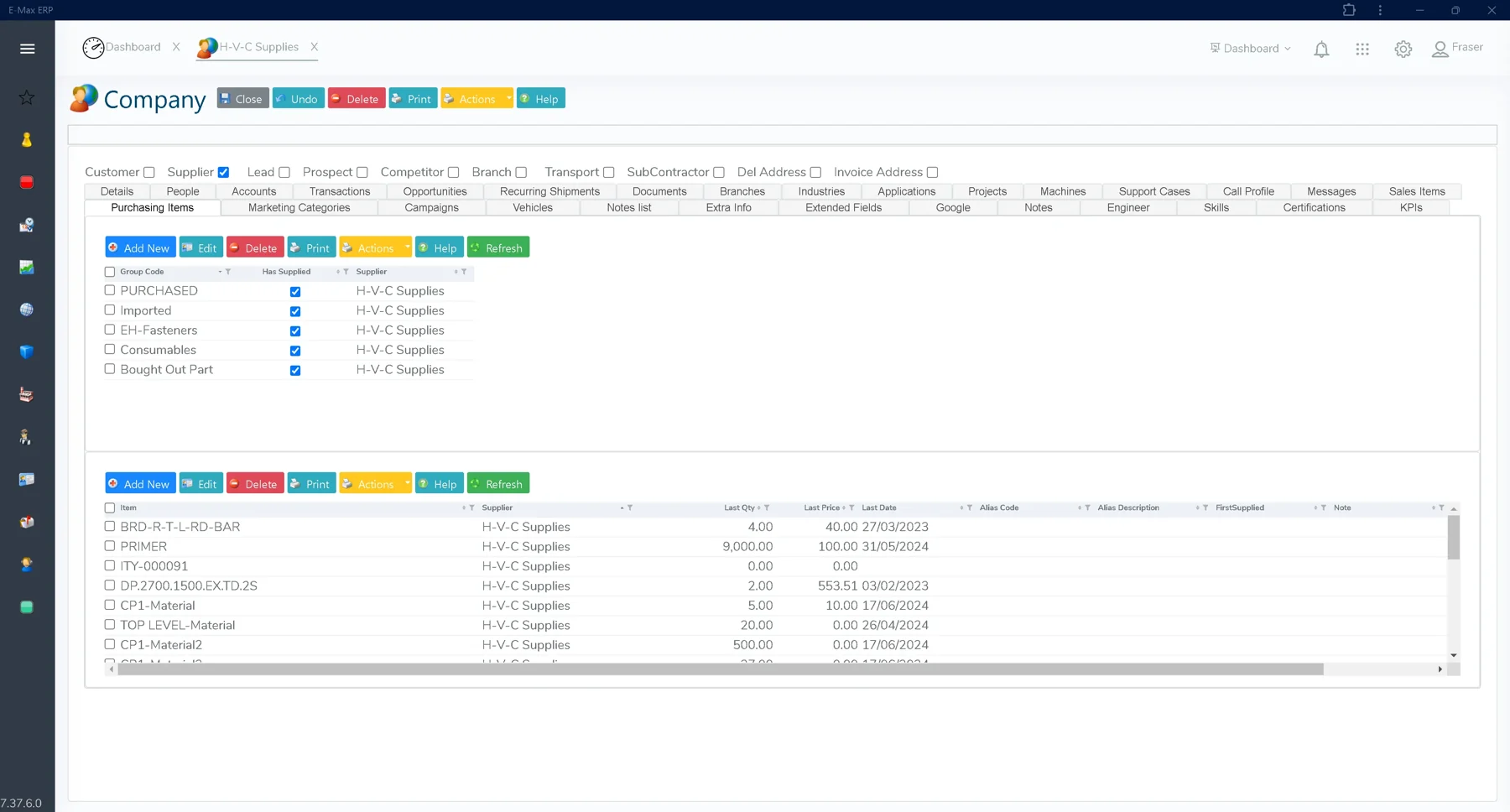
Task: Open the Recurring Shipments tab
Action: click(550, 191)
